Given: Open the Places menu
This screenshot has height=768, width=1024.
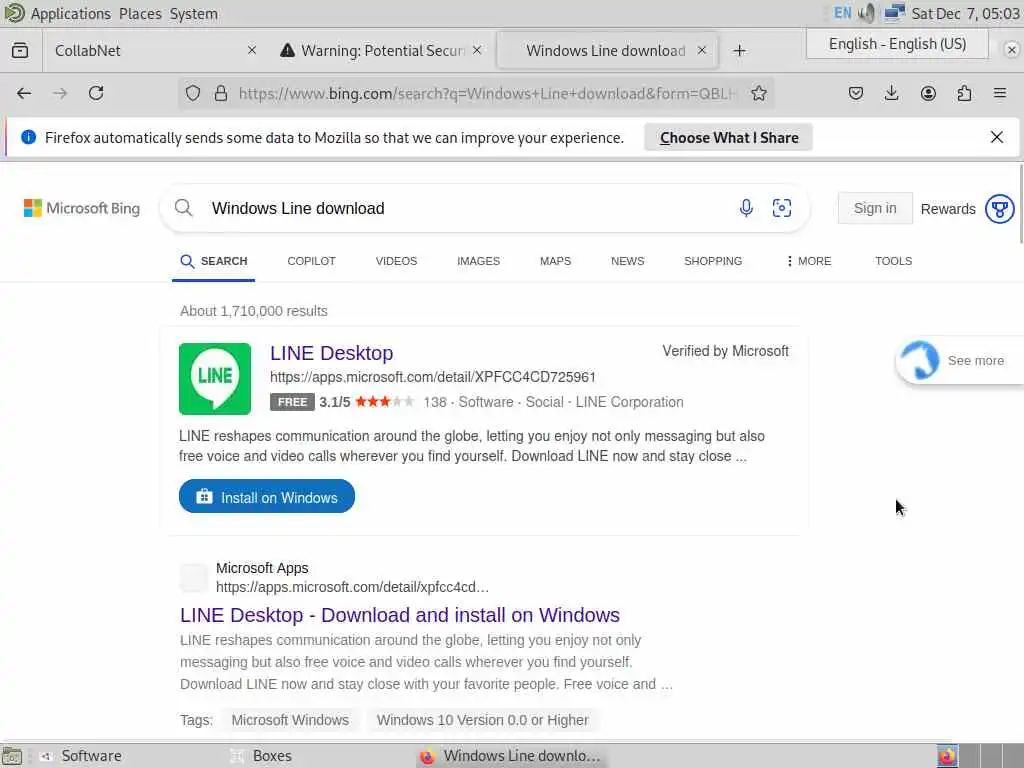Looking at the screenshot, I should [x=140, y=14].
